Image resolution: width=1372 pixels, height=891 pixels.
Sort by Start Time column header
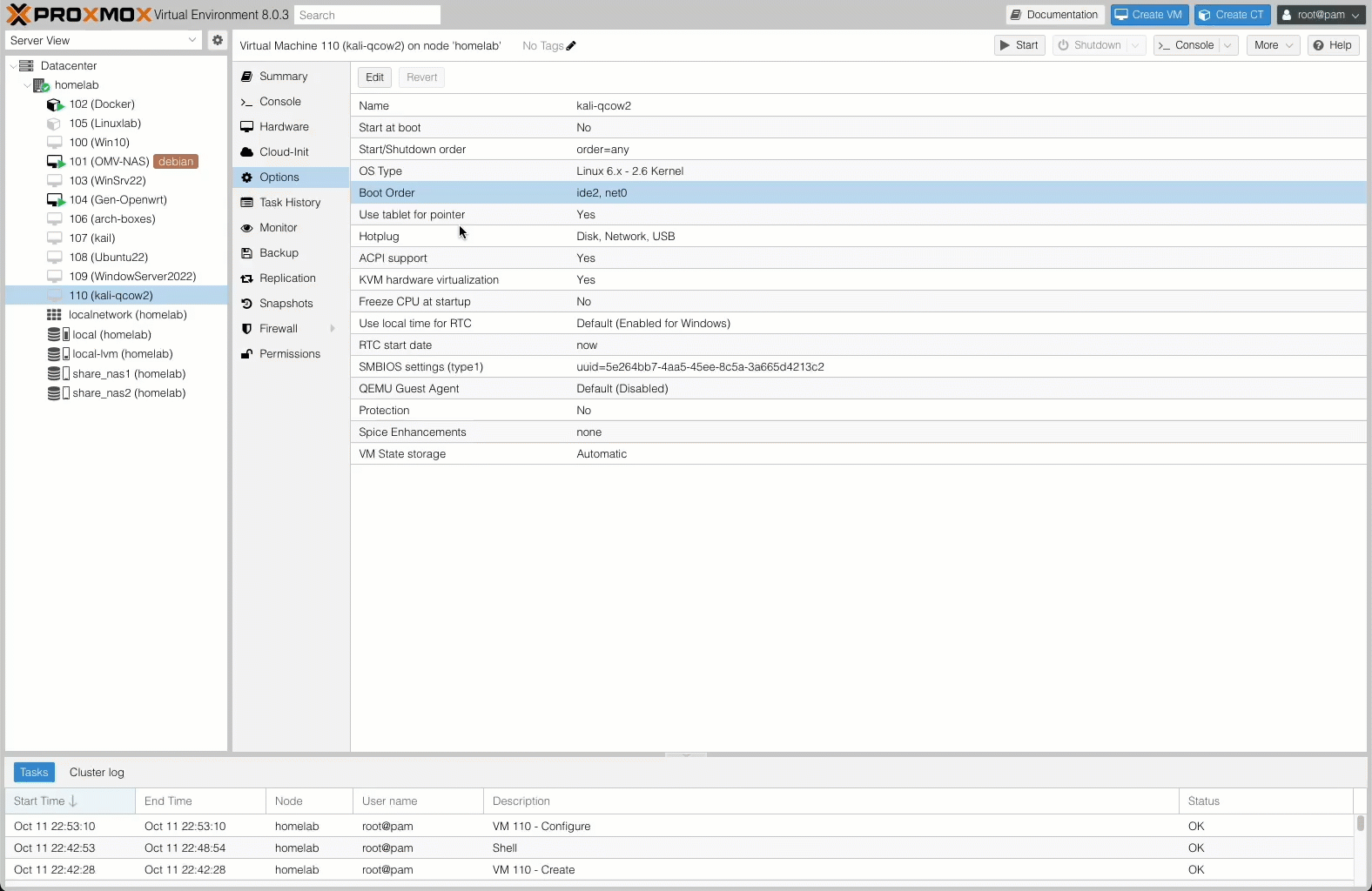point(70,801)
